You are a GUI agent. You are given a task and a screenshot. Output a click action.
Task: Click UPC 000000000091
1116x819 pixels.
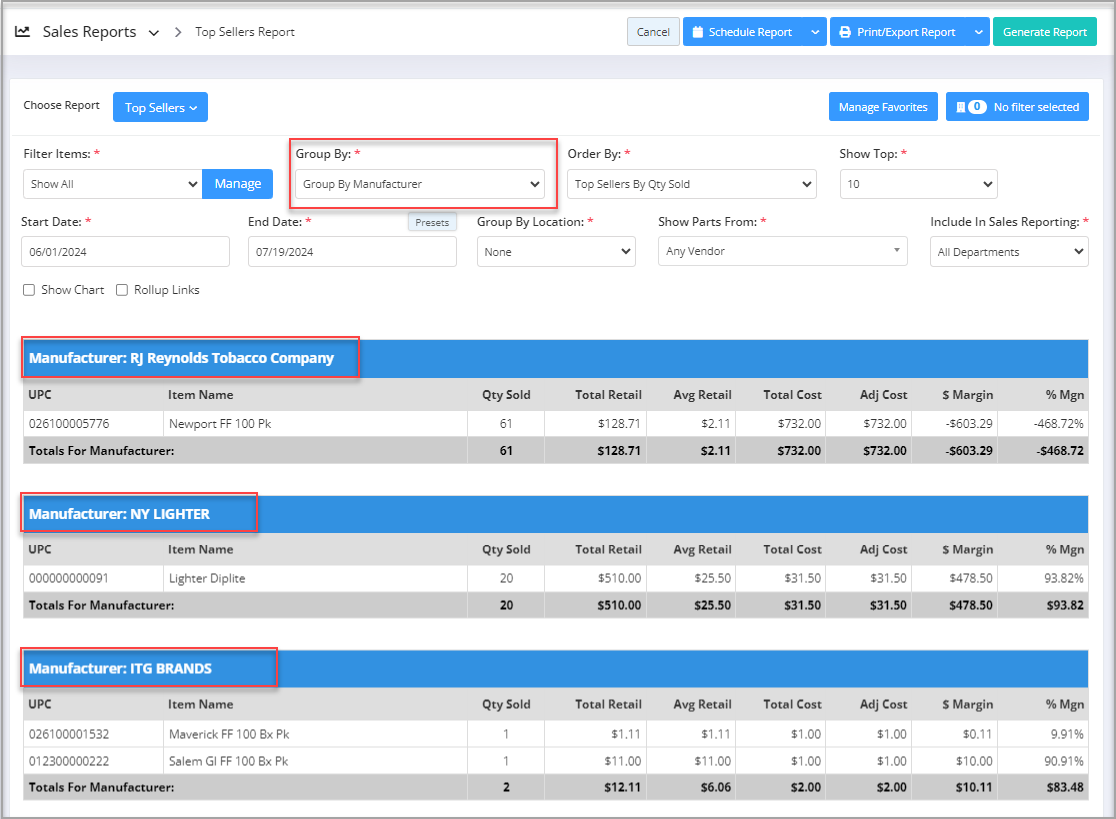coord(69,578)
